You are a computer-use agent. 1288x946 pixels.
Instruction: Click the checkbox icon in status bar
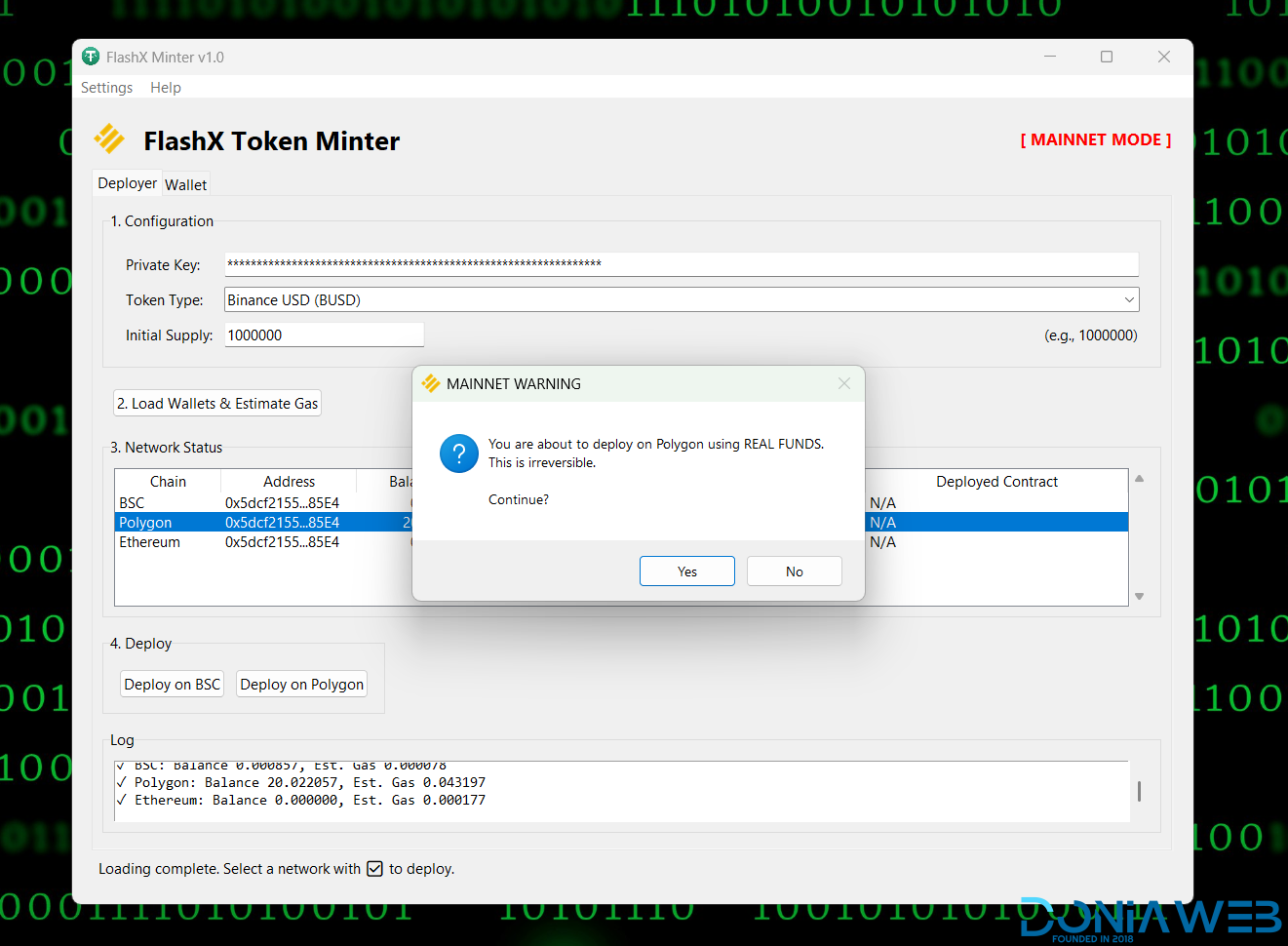coord(374,869)
